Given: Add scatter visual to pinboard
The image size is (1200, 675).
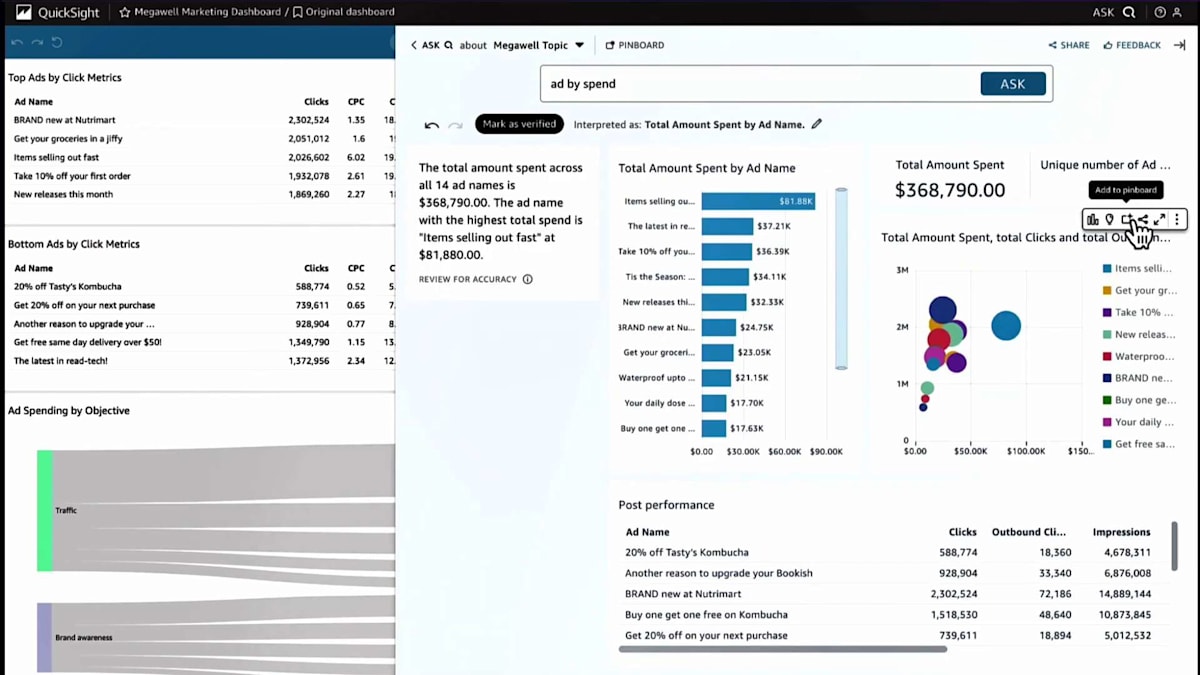Looking at the screenshot, I should point(1126,219).
